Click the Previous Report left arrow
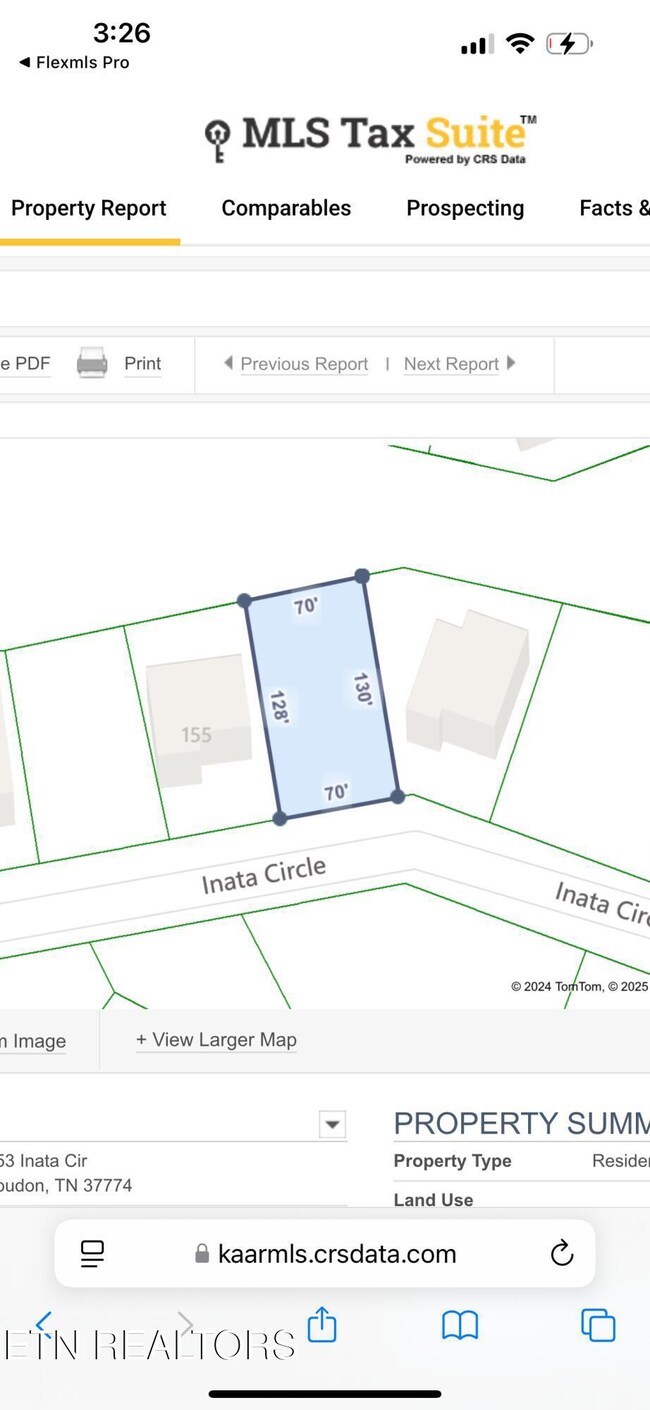 point(228,363)
